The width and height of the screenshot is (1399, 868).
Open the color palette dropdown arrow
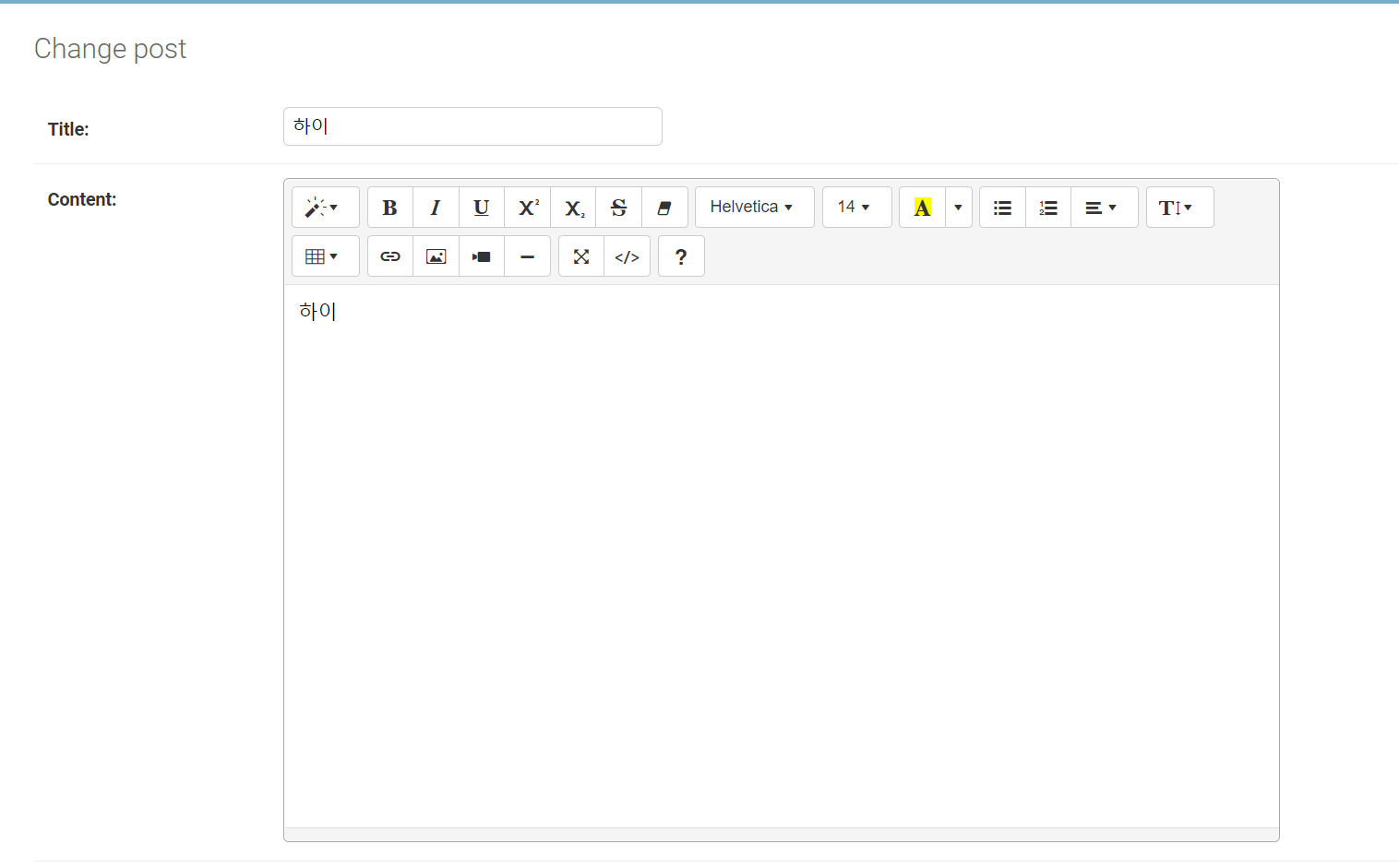(x=959, y=207)
